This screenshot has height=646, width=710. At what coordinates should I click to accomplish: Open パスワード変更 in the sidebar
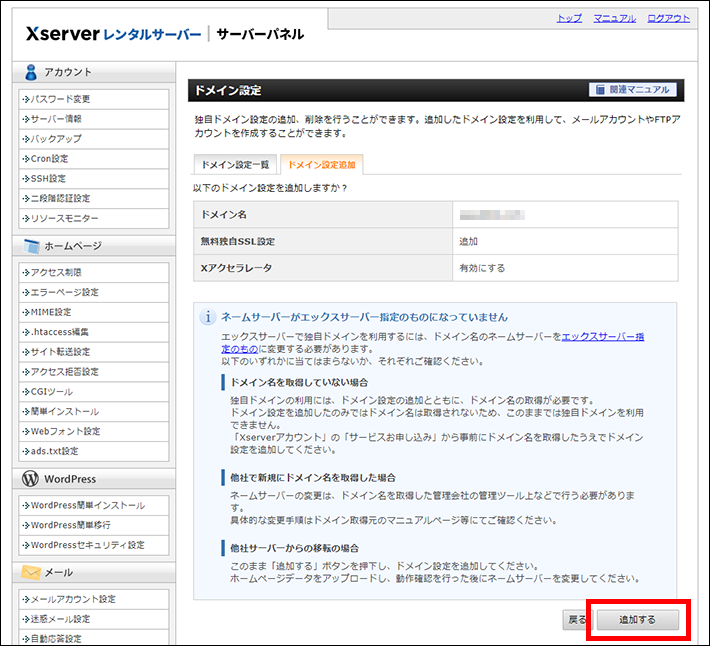point(94,99)
